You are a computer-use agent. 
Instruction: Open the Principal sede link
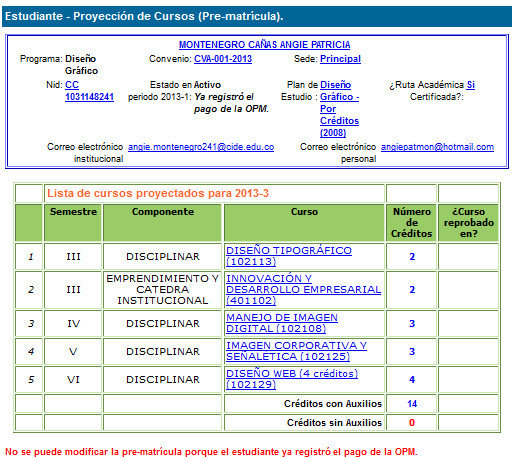(x=340, y=59)
